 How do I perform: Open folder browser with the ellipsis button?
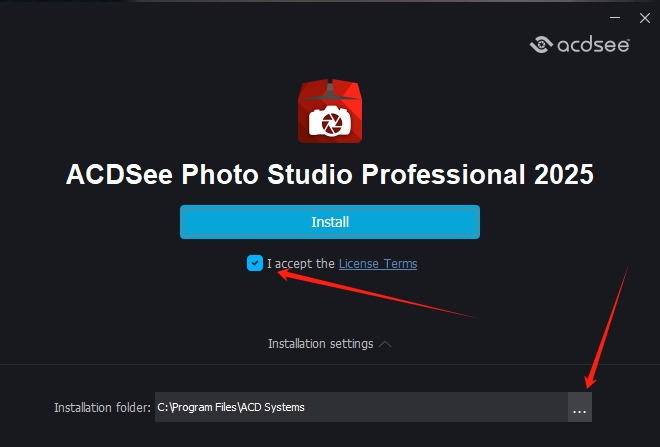pos(580,407)
